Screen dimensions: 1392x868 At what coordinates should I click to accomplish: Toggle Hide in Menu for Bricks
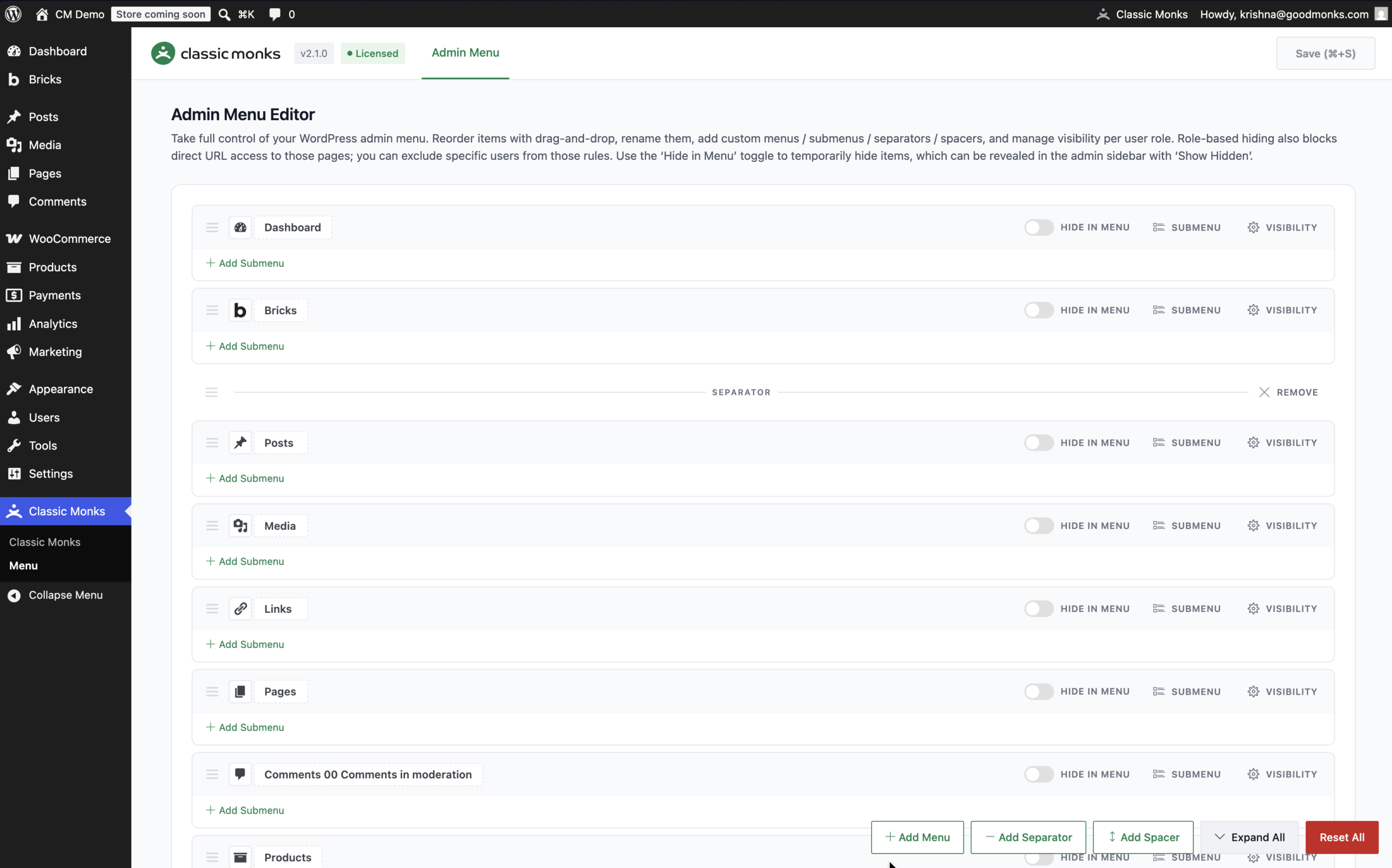[x=1039, y=310]
